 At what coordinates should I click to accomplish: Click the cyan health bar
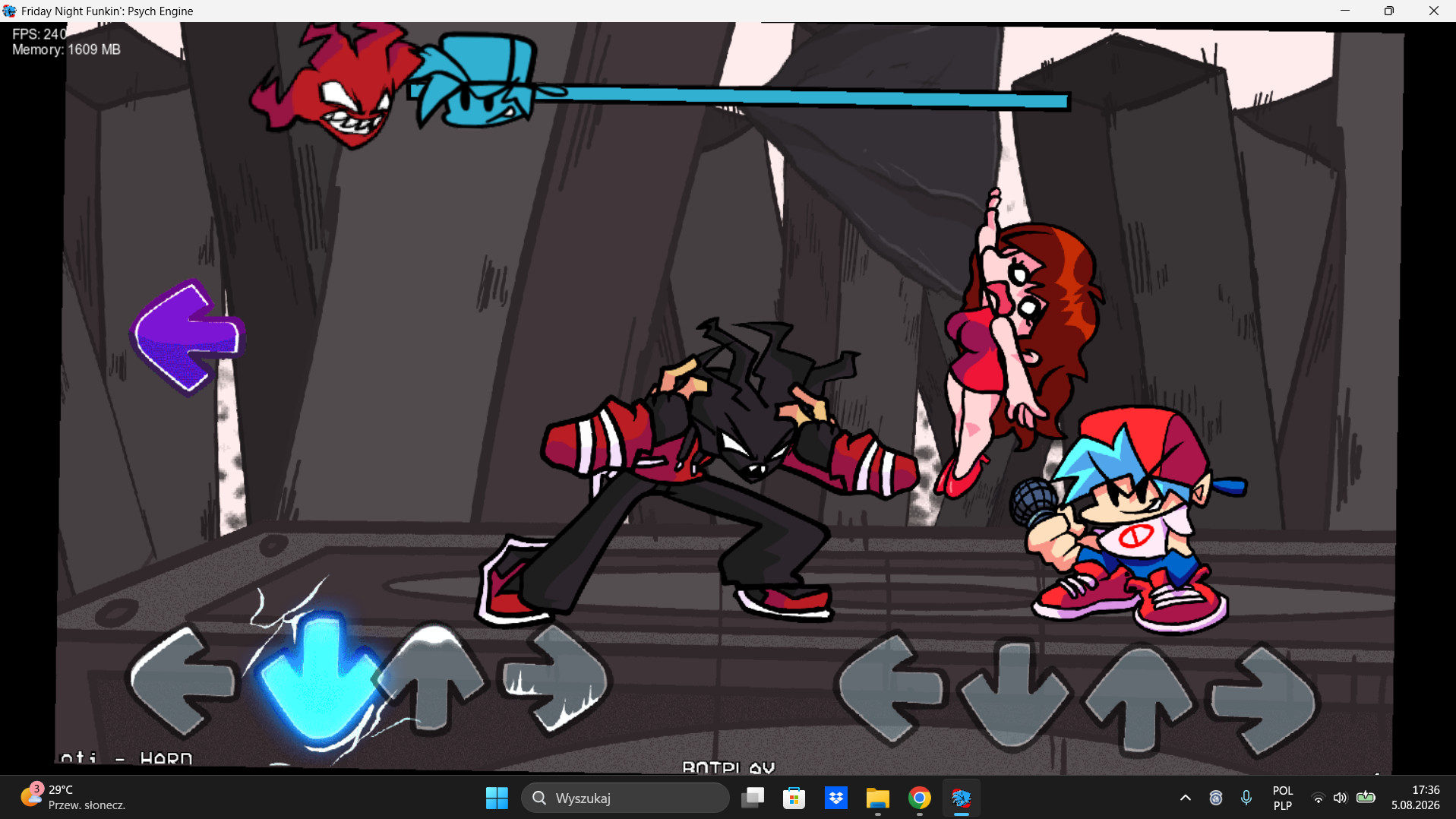point(801,96)
